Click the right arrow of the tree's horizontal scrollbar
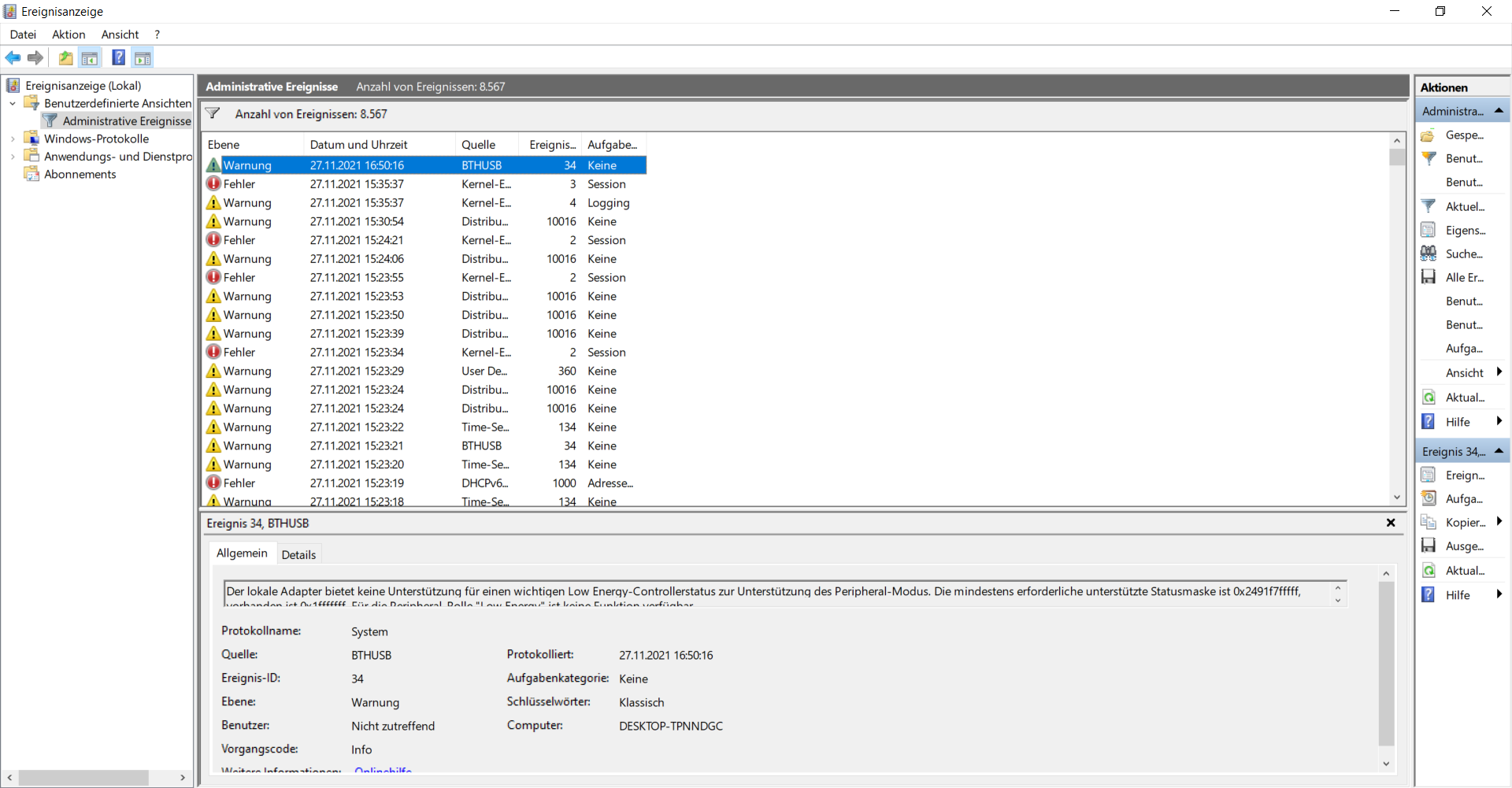 [x=183, y=778]
